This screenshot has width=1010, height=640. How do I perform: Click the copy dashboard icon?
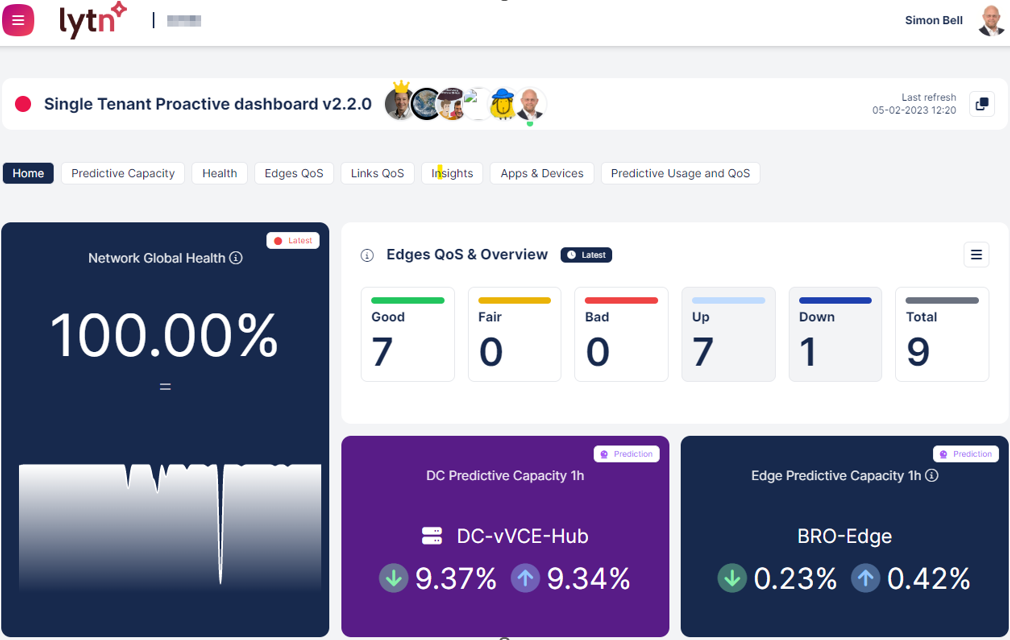982,104
